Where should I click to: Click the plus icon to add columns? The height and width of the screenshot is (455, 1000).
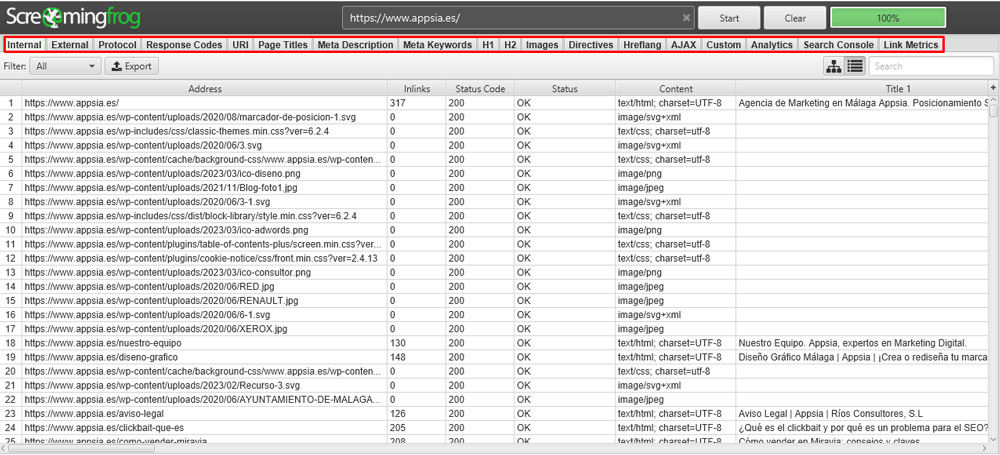click(993, 87)
